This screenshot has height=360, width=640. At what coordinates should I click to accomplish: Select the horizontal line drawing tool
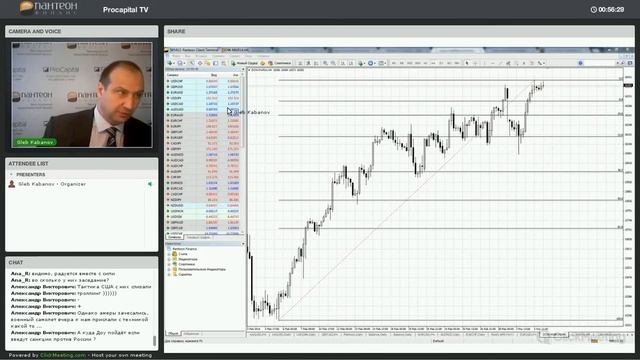[493, 63]
